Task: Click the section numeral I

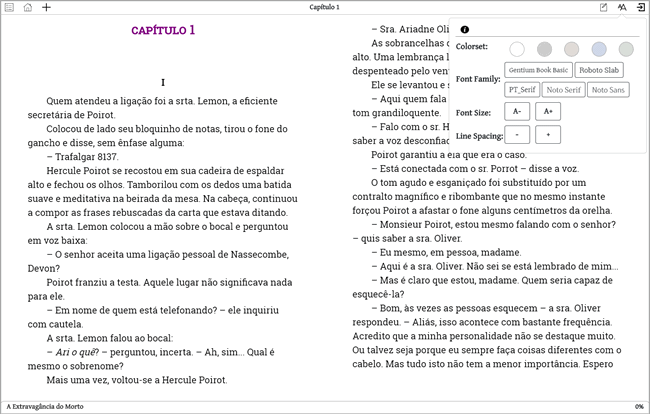Action: pos(163,82)
